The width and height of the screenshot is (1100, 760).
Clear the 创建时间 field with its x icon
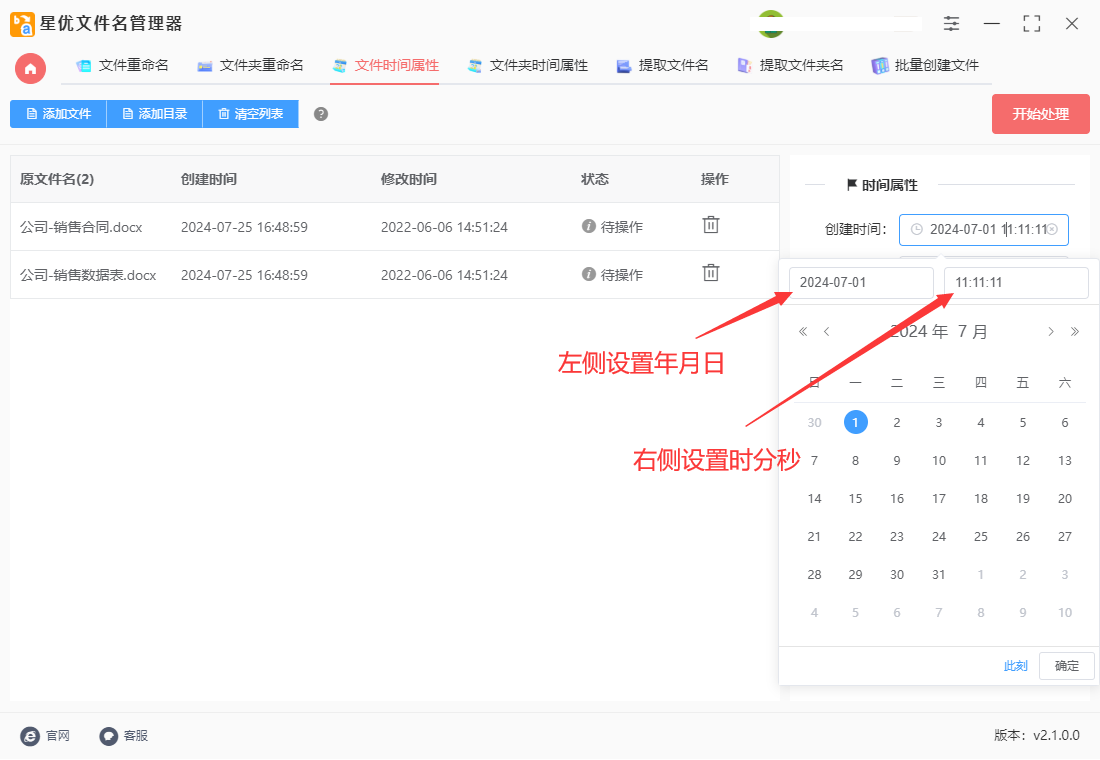1052,229
